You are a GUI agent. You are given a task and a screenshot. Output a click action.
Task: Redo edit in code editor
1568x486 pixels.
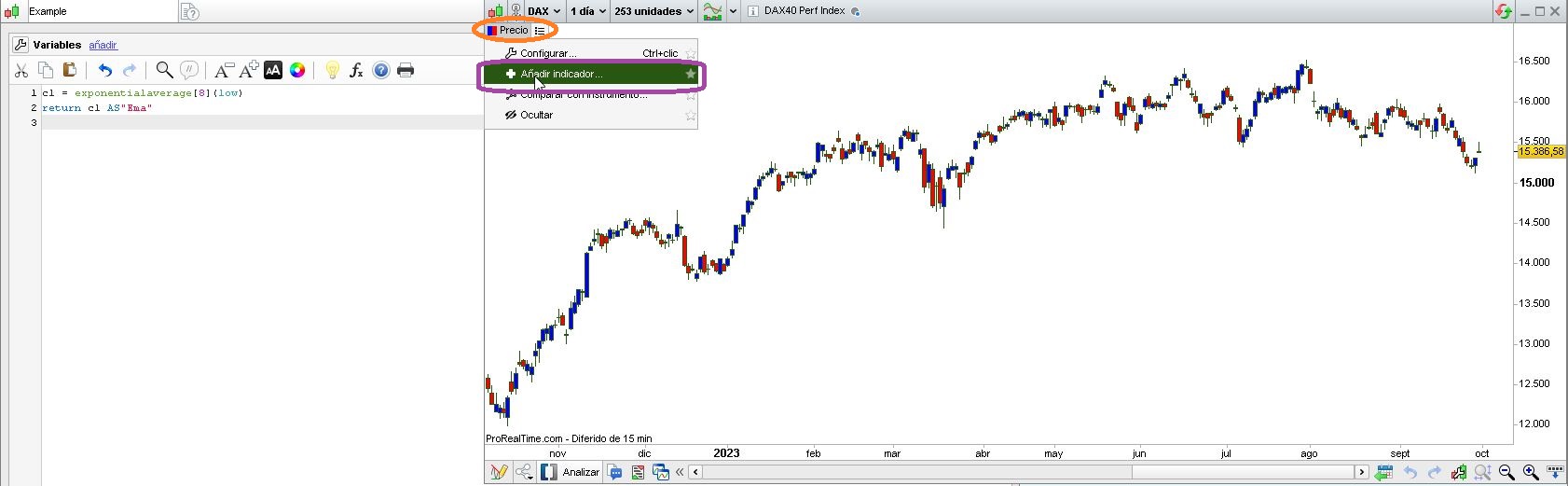(x=130, y=70)
